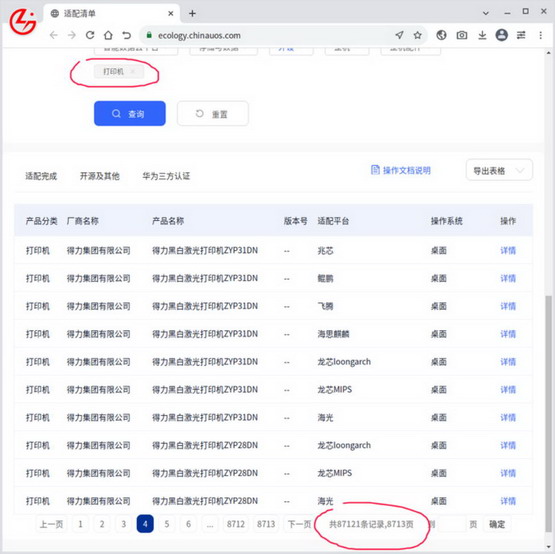This screenshot has width=555, height=554.
Task: Open 详情 for ZYP28DN 海光 row
Action: pos(508,501)
